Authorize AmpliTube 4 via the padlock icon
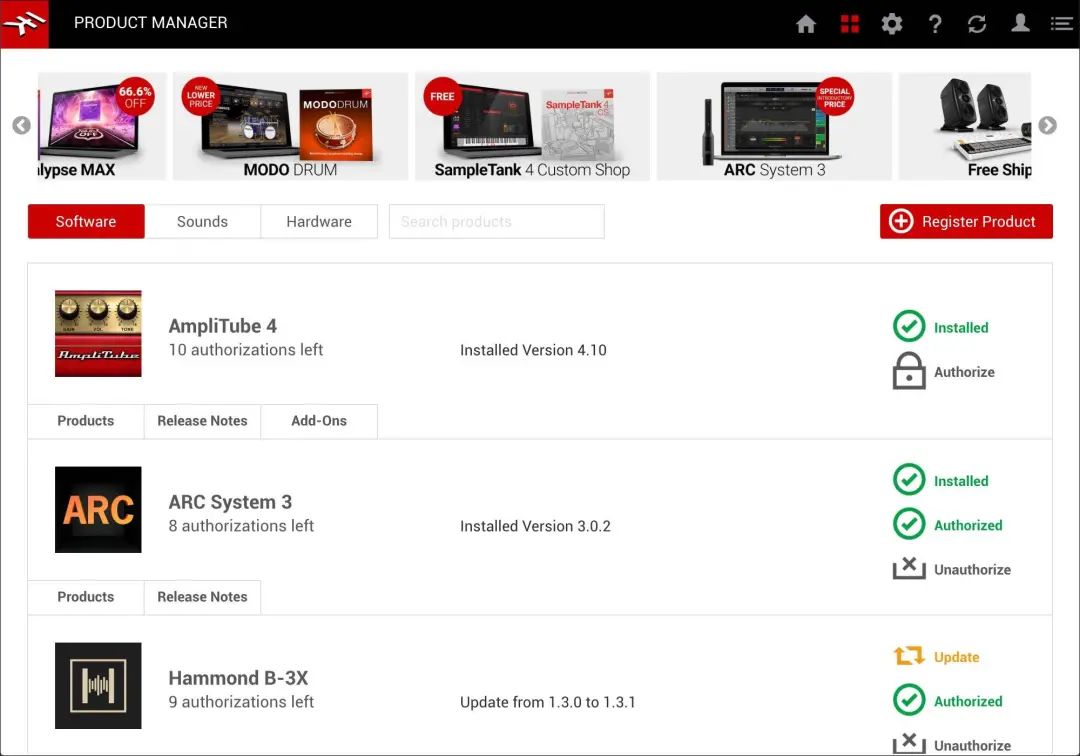Viewport: 1080px width, 756px height. (908, 371)
